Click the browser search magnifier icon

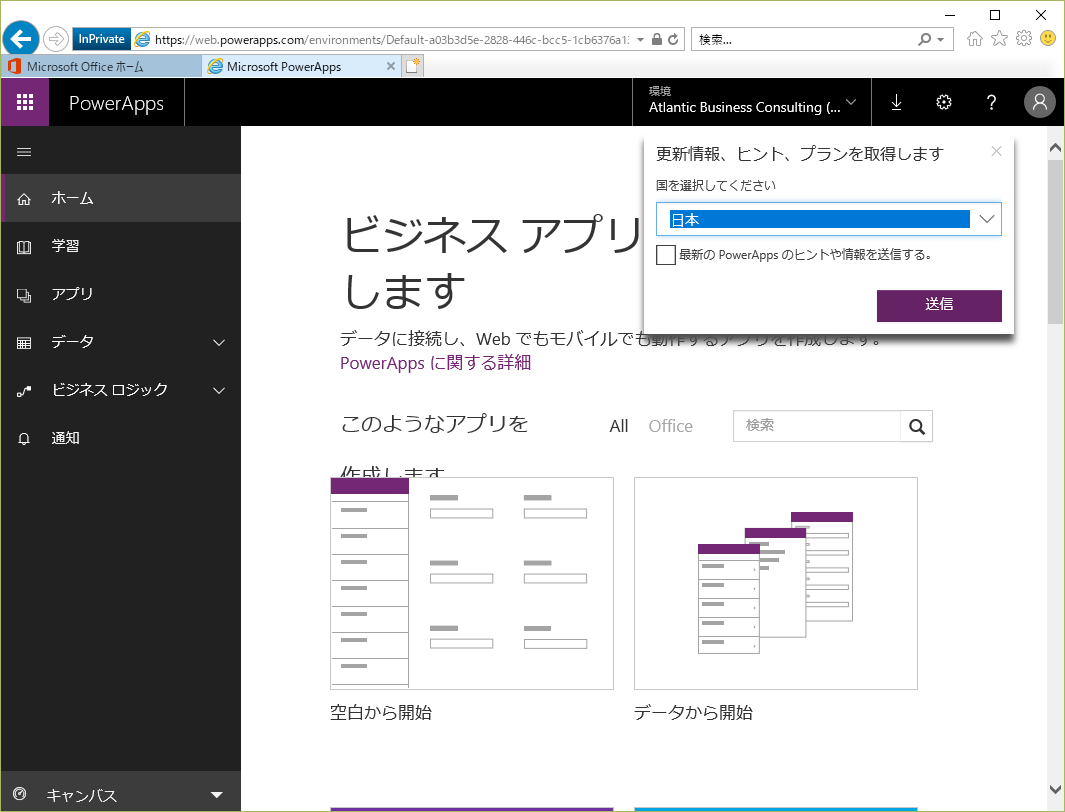pyautogui.click(x=924, y=39)
